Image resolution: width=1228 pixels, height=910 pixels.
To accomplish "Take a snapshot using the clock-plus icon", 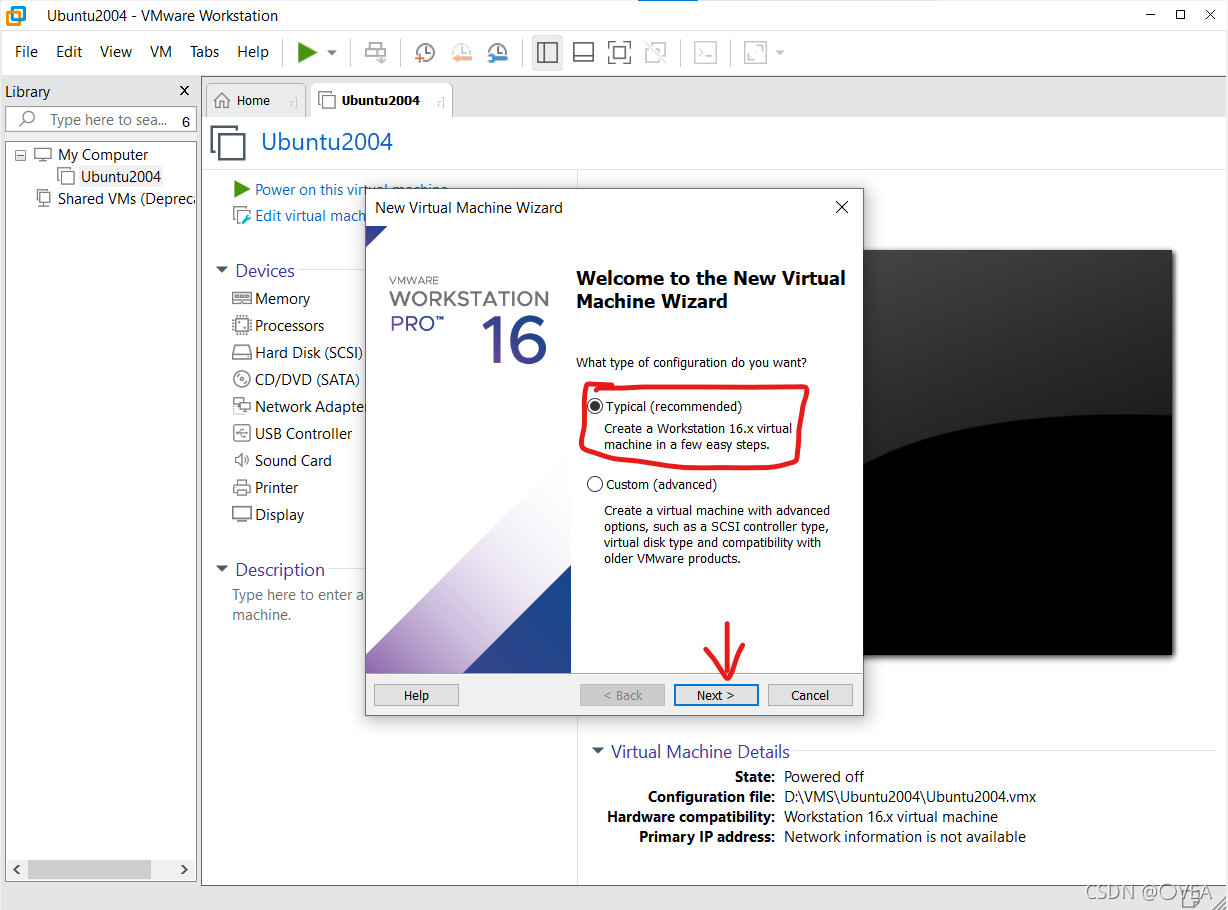I will click(425, 52).
